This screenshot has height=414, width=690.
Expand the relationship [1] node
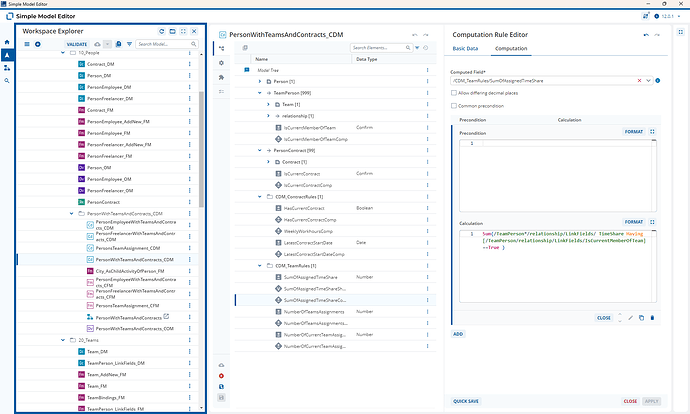(x=268, y=116)
